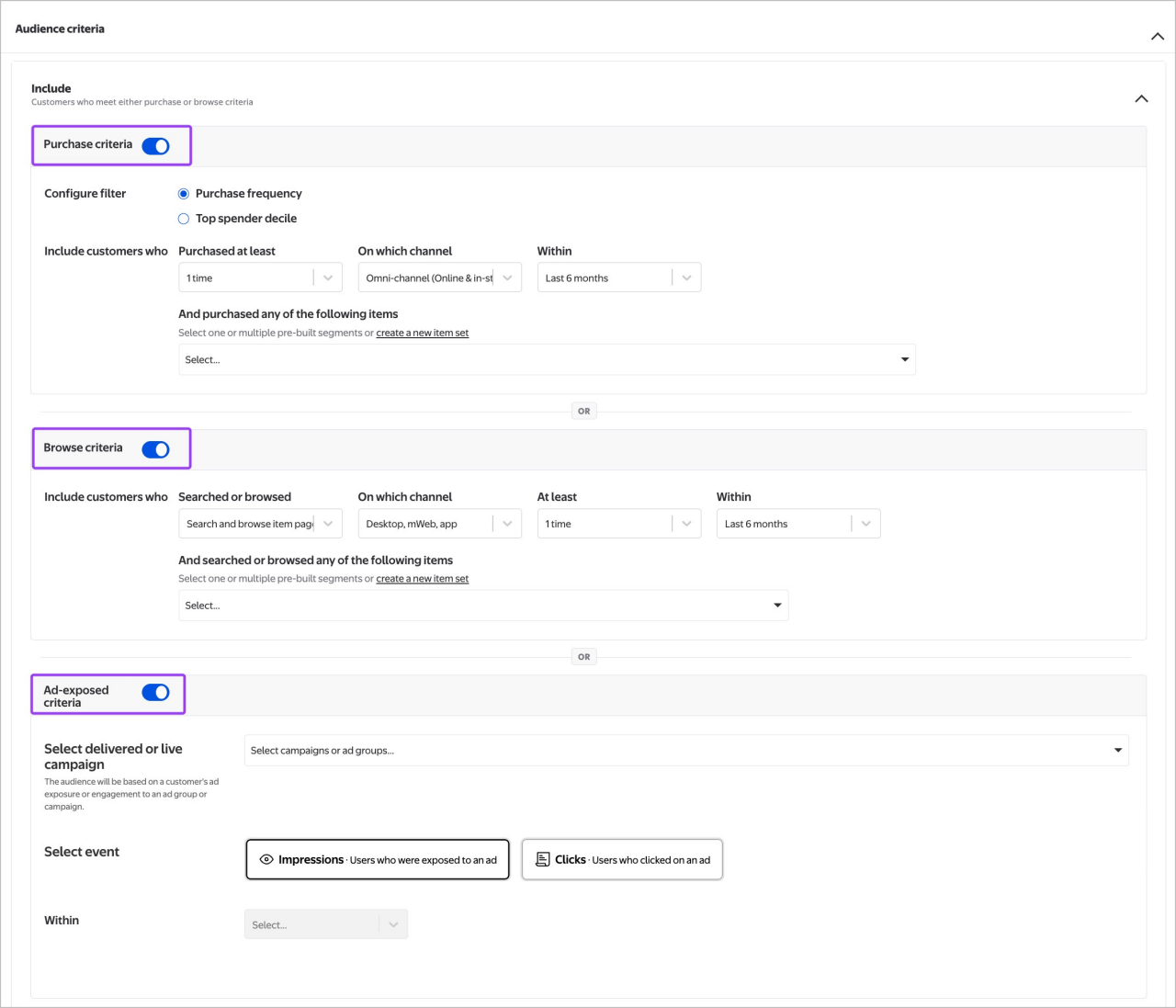Open the Desktop, mWeb, app channel dropdown
The image size is (1176, 1008).
(x=439, y=524)
